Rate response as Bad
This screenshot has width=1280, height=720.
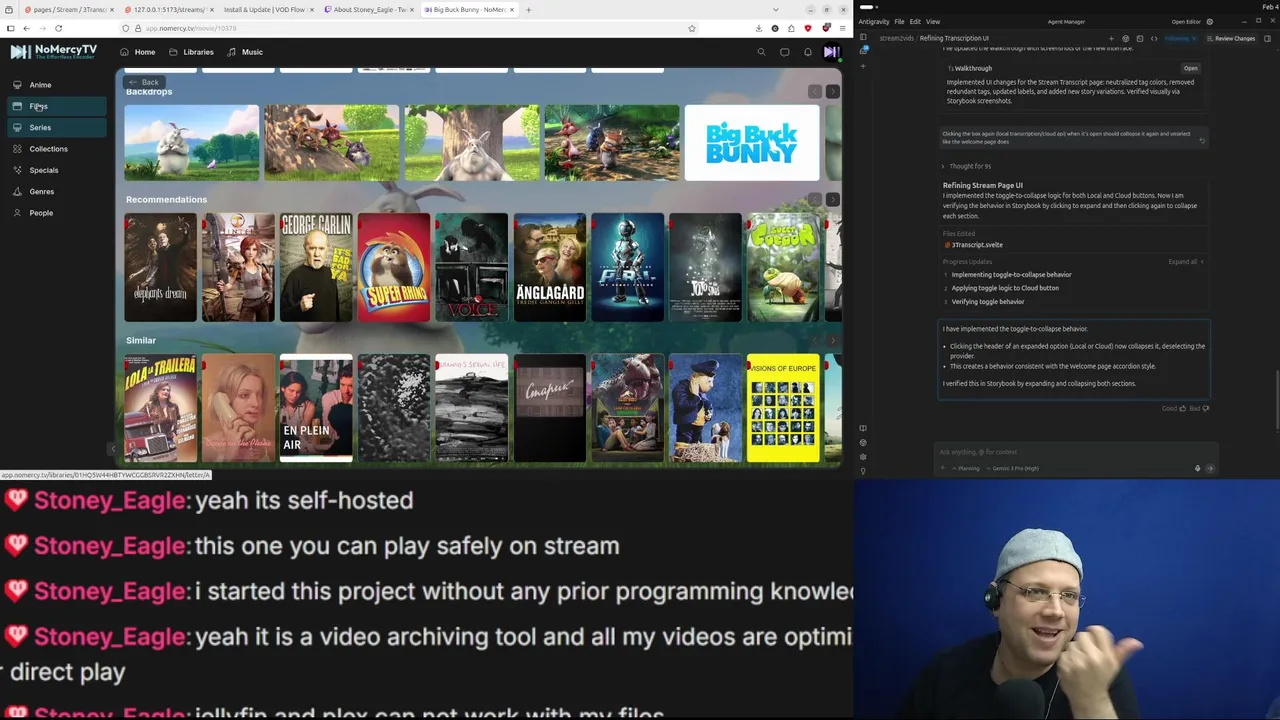[1199, 408]
